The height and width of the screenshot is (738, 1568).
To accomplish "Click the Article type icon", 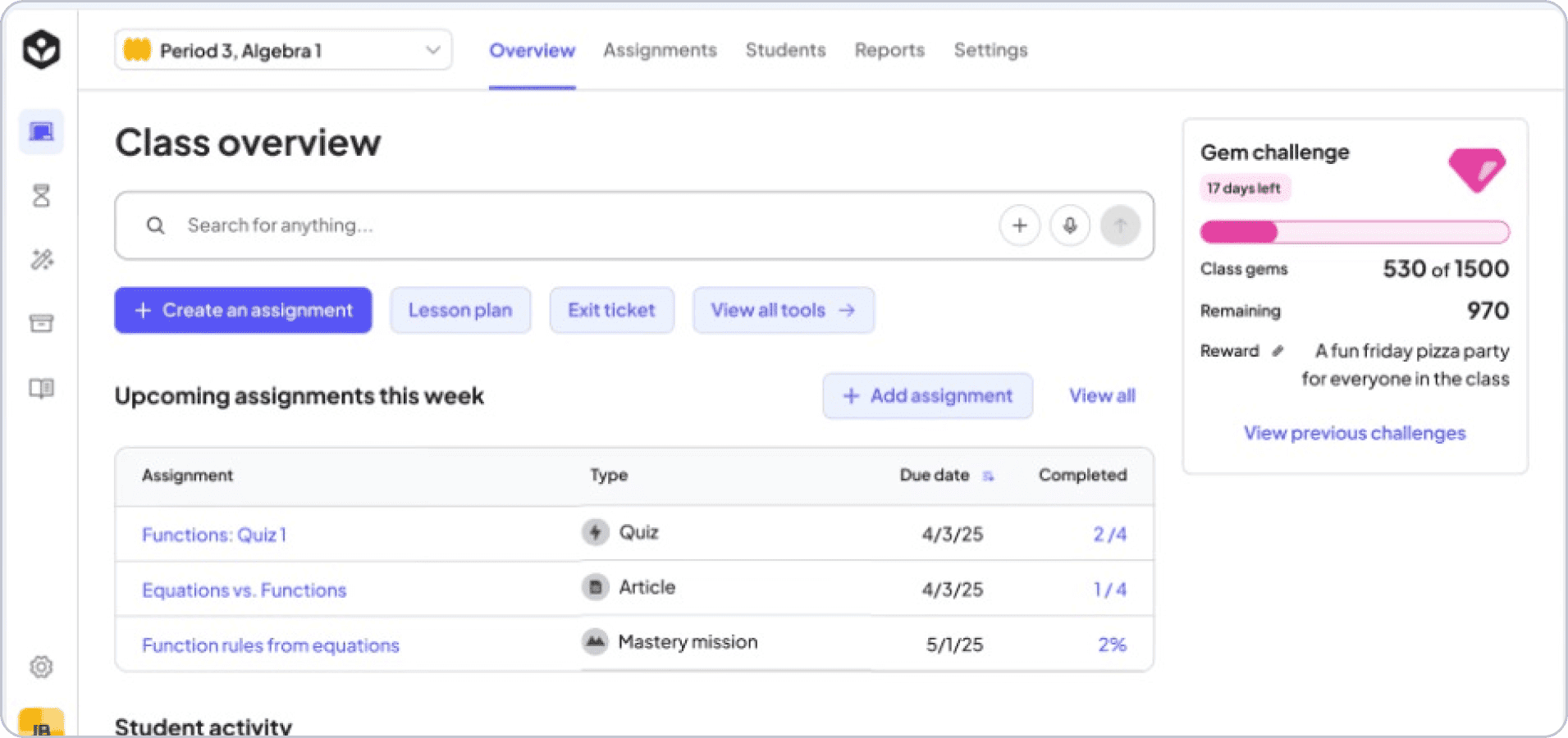I will (596, 587).
